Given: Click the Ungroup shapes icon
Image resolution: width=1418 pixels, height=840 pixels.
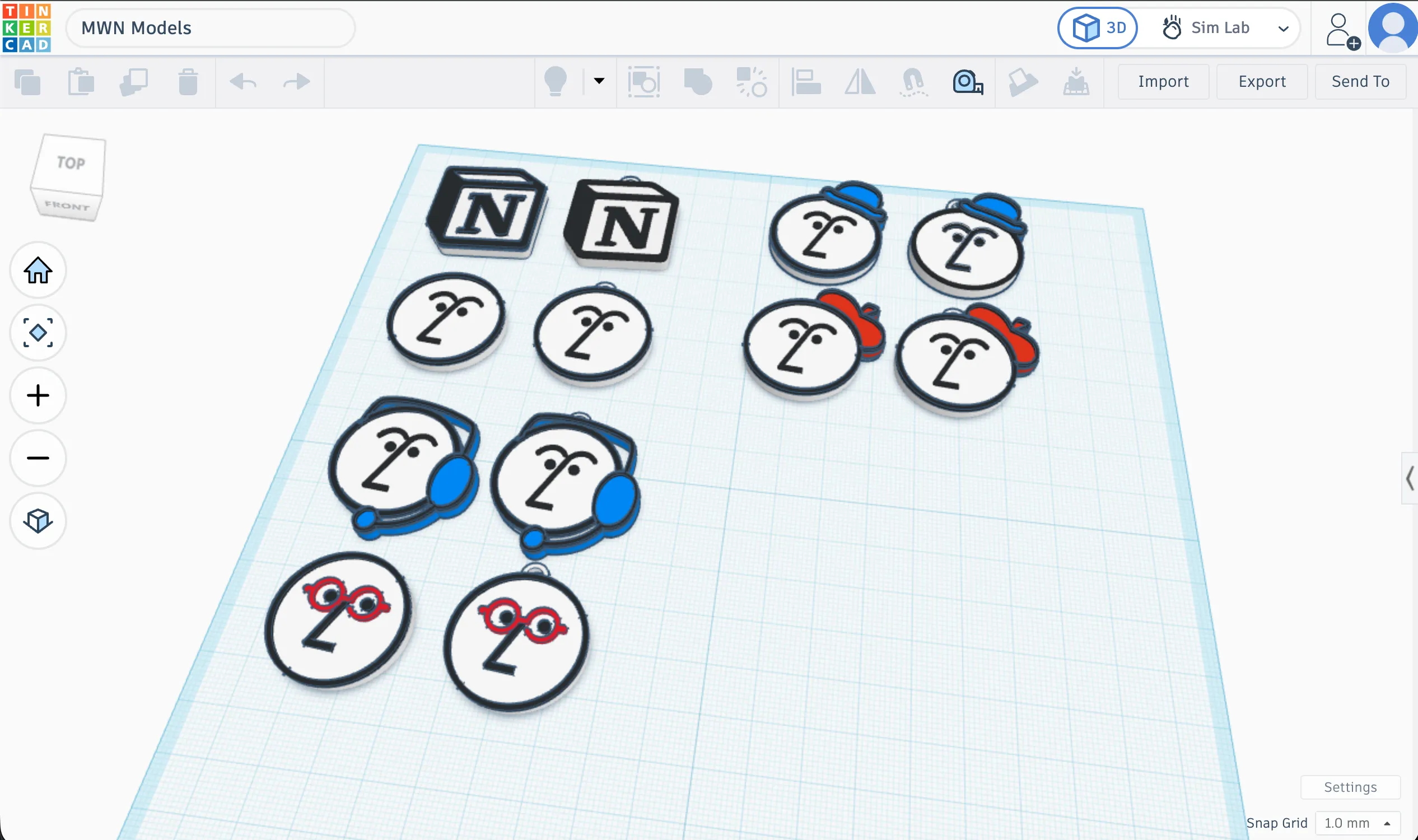Looking at the screenshot, I should coord(751,82).
